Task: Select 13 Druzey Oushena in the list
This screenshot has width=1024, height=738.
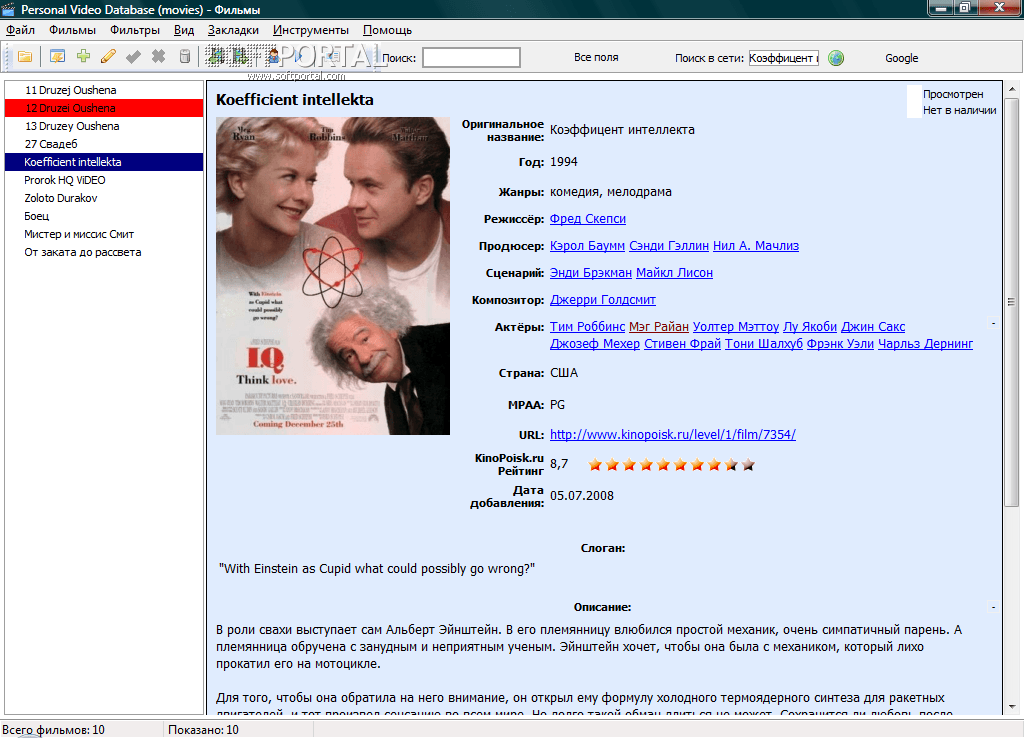Action: coord(104,126)
